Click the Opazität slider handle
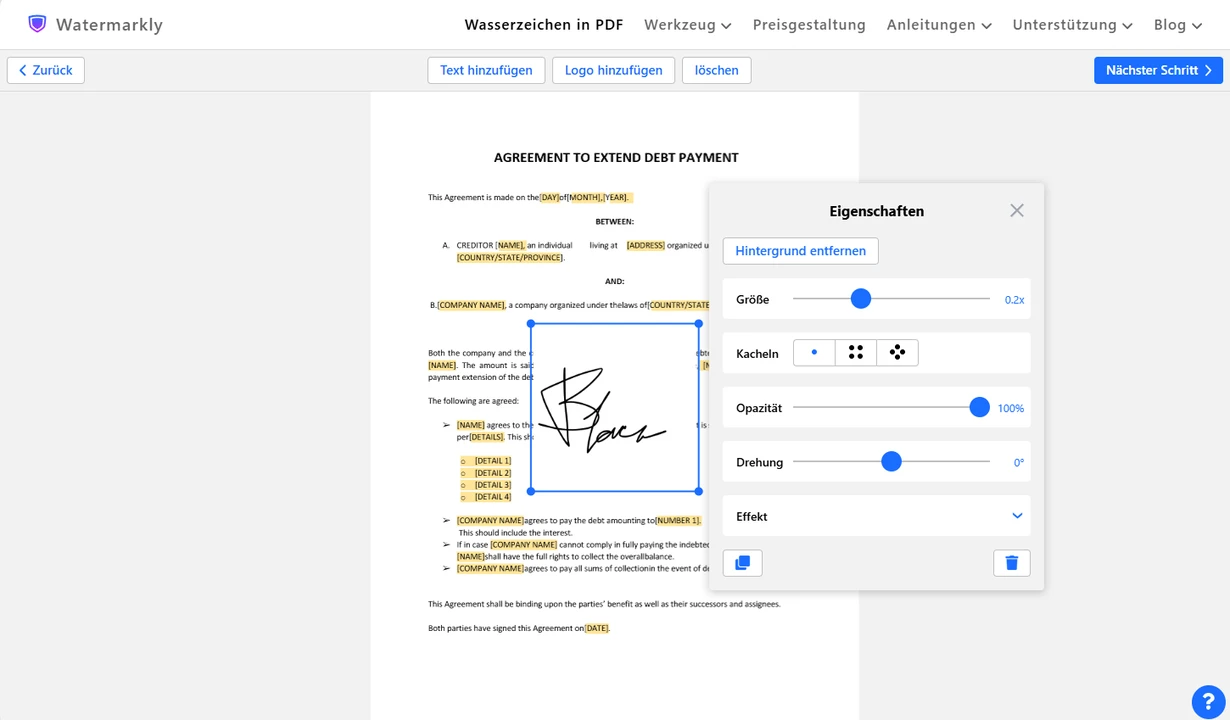 [980, 407]
